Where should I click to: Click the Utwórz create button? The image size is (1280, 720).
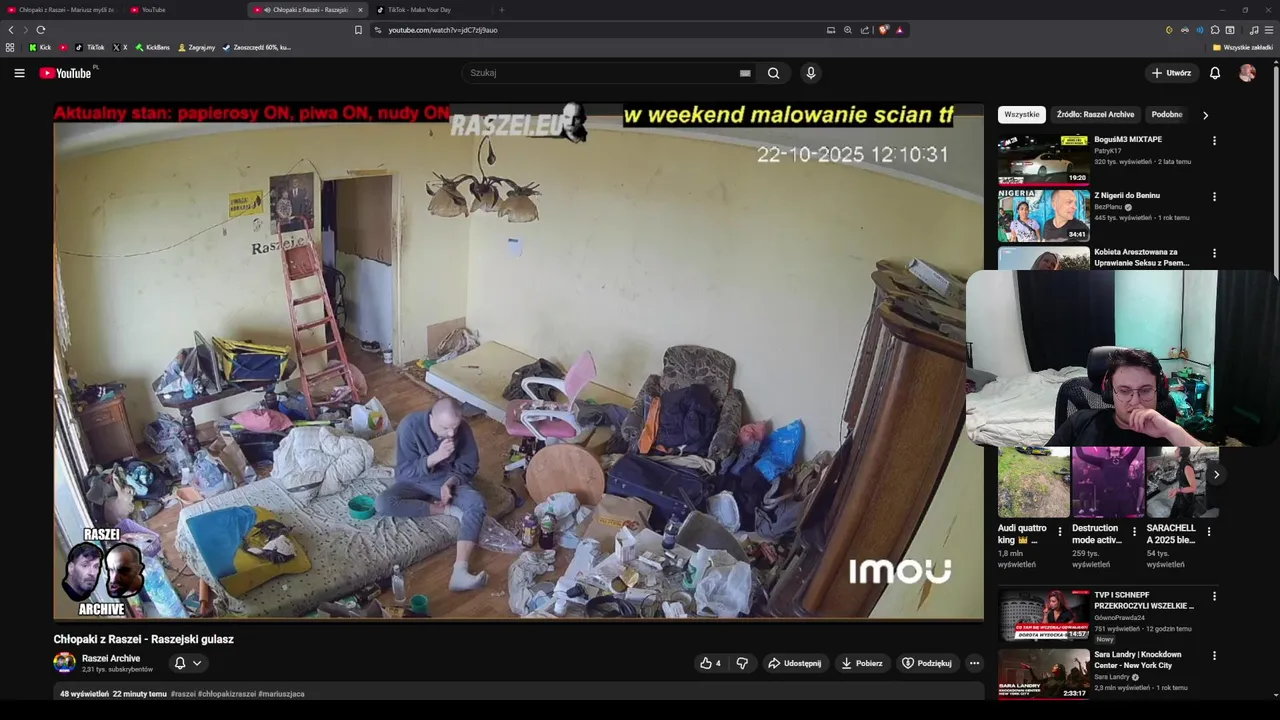[x=1171, y=73]
